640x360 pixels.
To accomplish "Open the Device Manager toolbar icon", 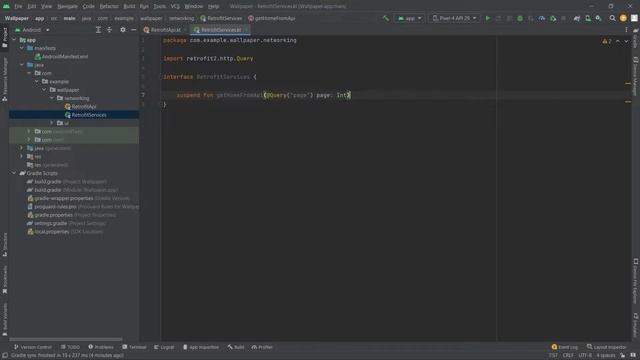I will [x=588, y=18].
